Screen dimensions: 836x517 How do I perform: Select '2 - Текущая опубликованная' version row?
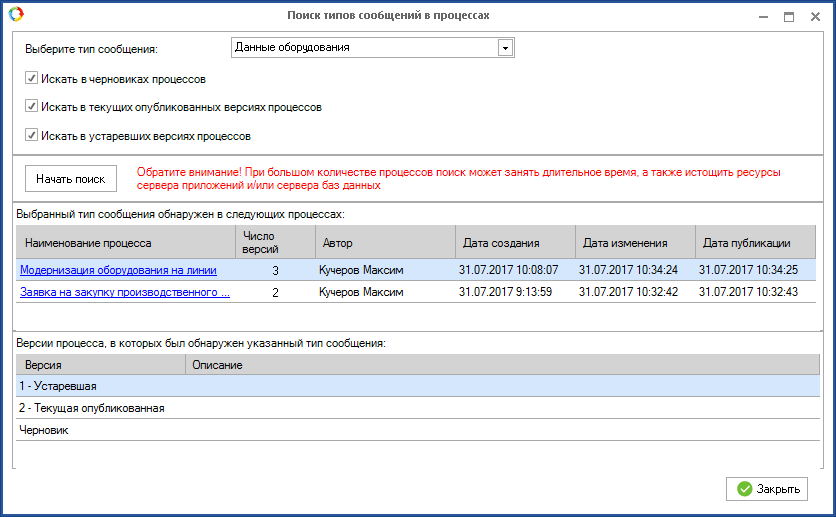(91, 408)
